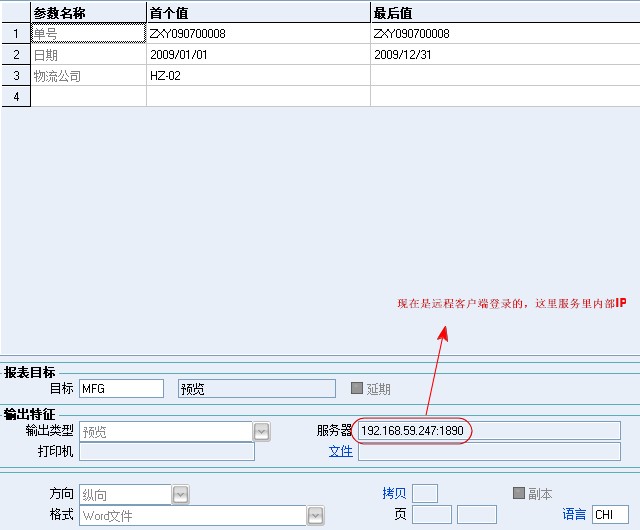Select row 1 header in the parameter grid
The height and width of the screenshot is (530, 640).
point(16,33)
